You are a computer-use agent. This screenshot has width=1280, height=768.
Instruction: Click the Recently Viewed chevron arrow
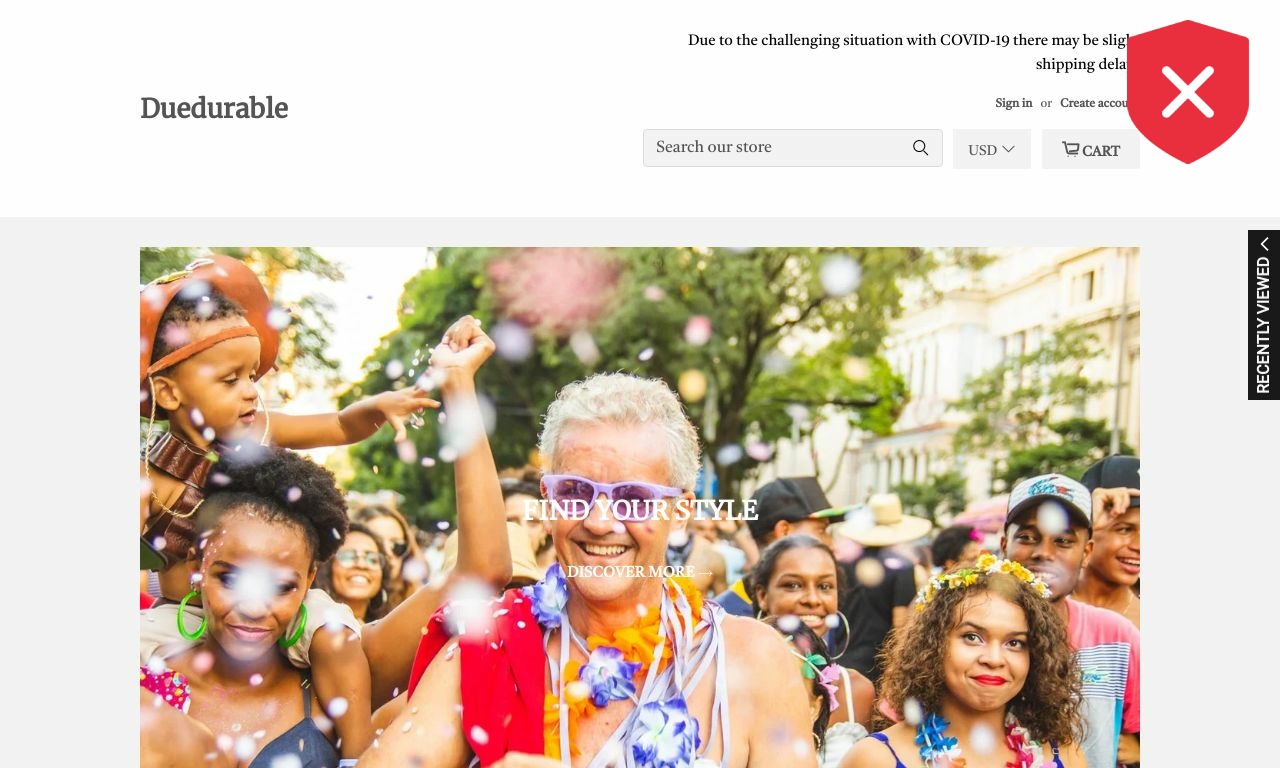(x=1264, y=244)
